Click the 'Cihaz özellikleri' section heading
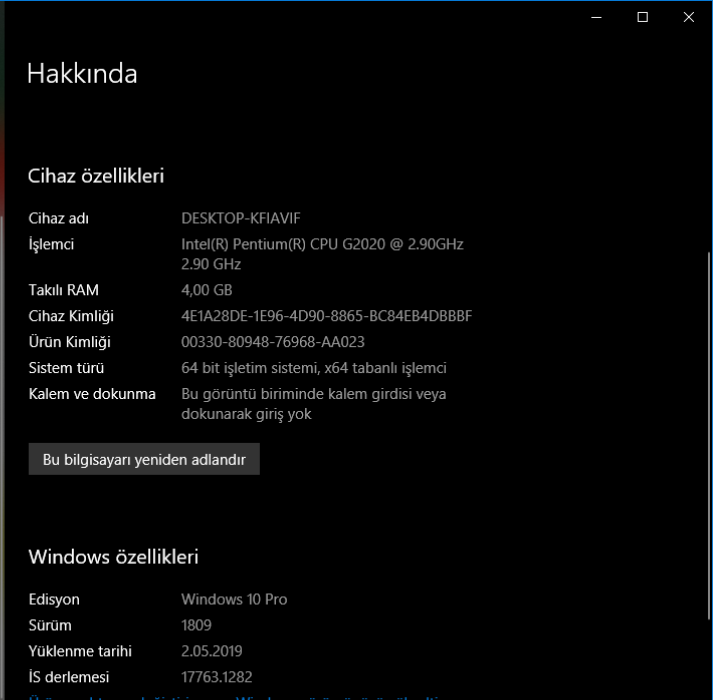Image resolution: width=713 pixels, height=700 pixels. 96,176
